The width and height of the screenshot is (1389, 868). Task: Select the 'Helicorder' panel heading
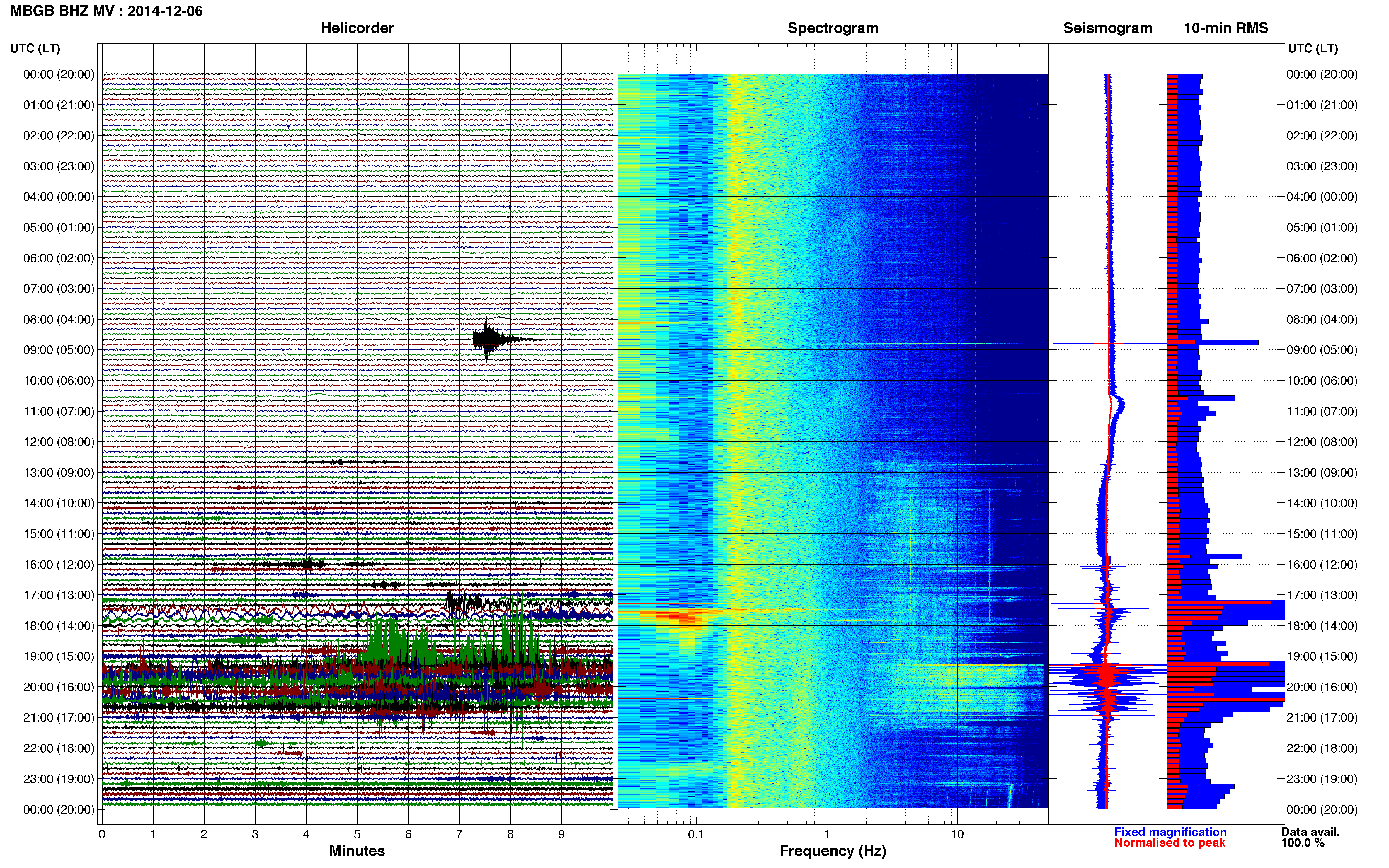point(357,28)
